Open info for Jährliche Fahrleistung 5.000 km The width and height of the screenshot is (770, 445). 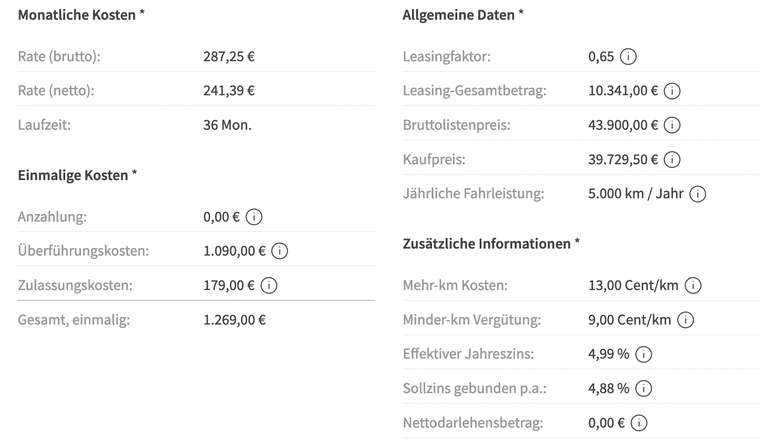tap(698, 194)
